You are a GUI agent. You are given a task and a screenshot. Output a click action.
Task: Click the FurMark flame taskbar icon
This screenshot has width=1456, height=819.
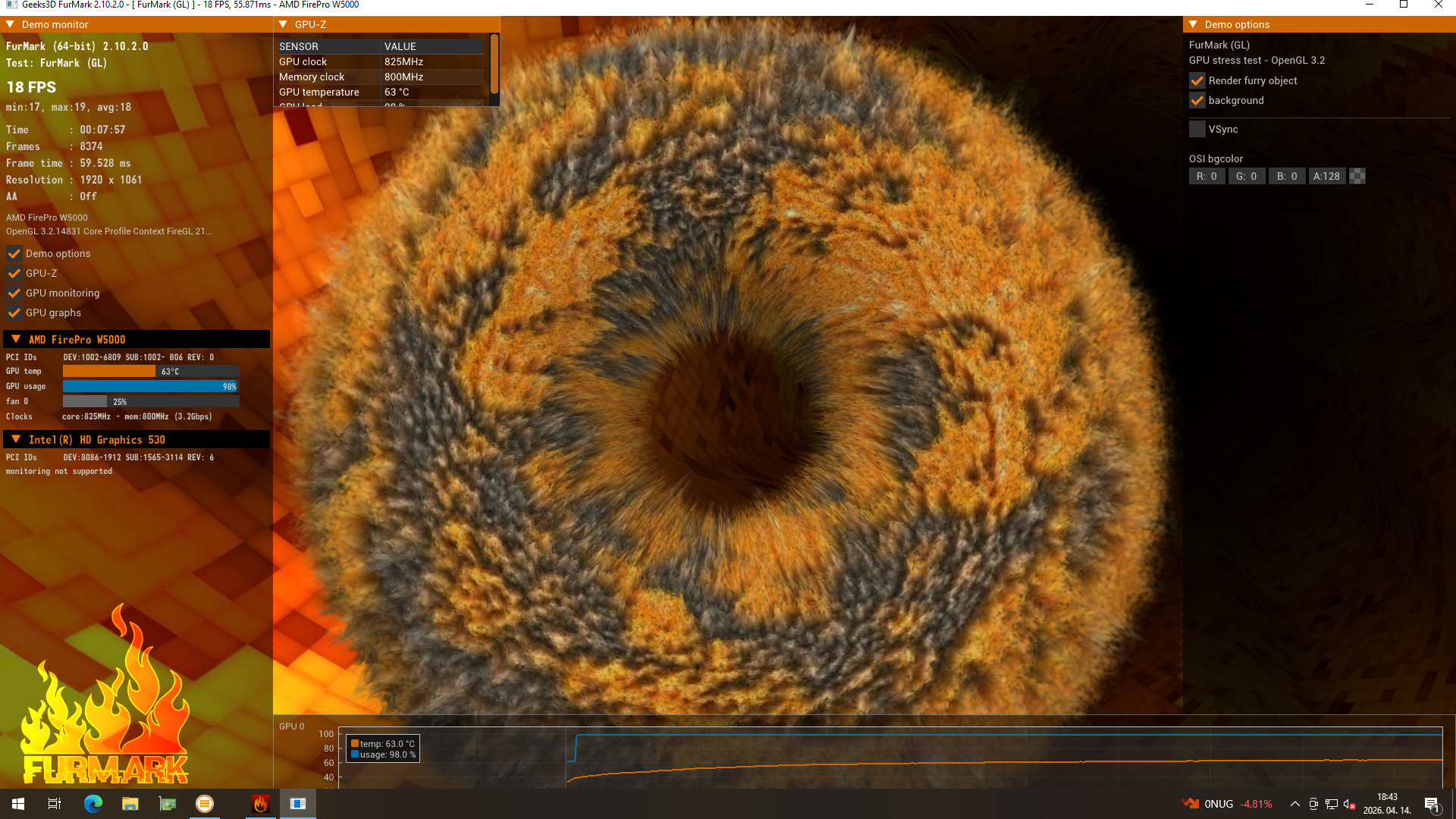260,804
